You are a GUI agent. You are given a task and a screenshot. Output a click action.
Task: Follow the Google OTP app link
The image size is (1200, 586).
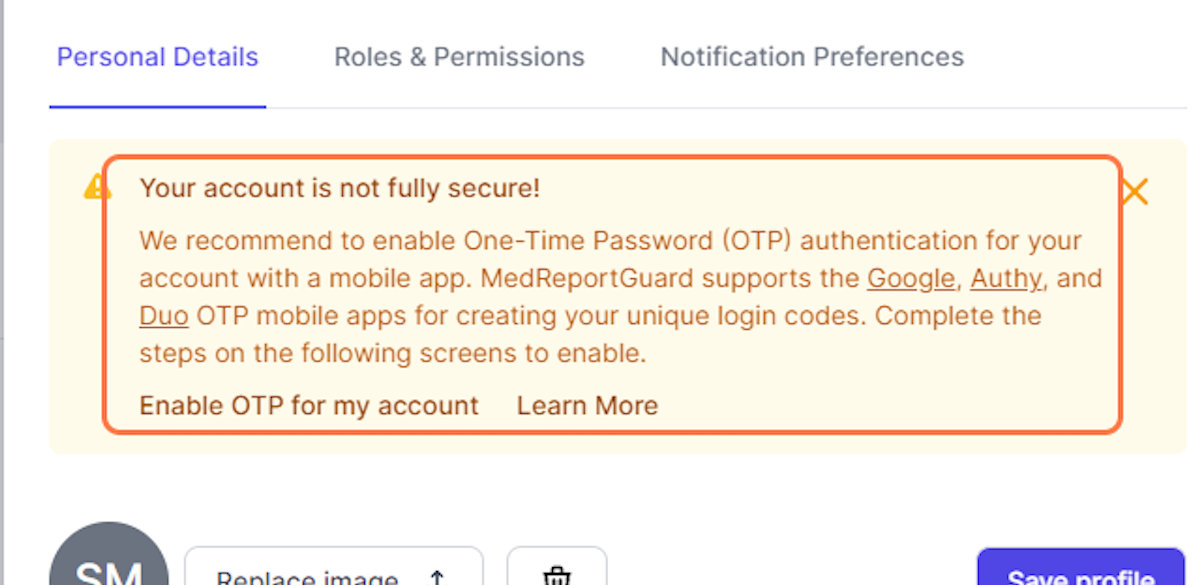tap(910, 278)
